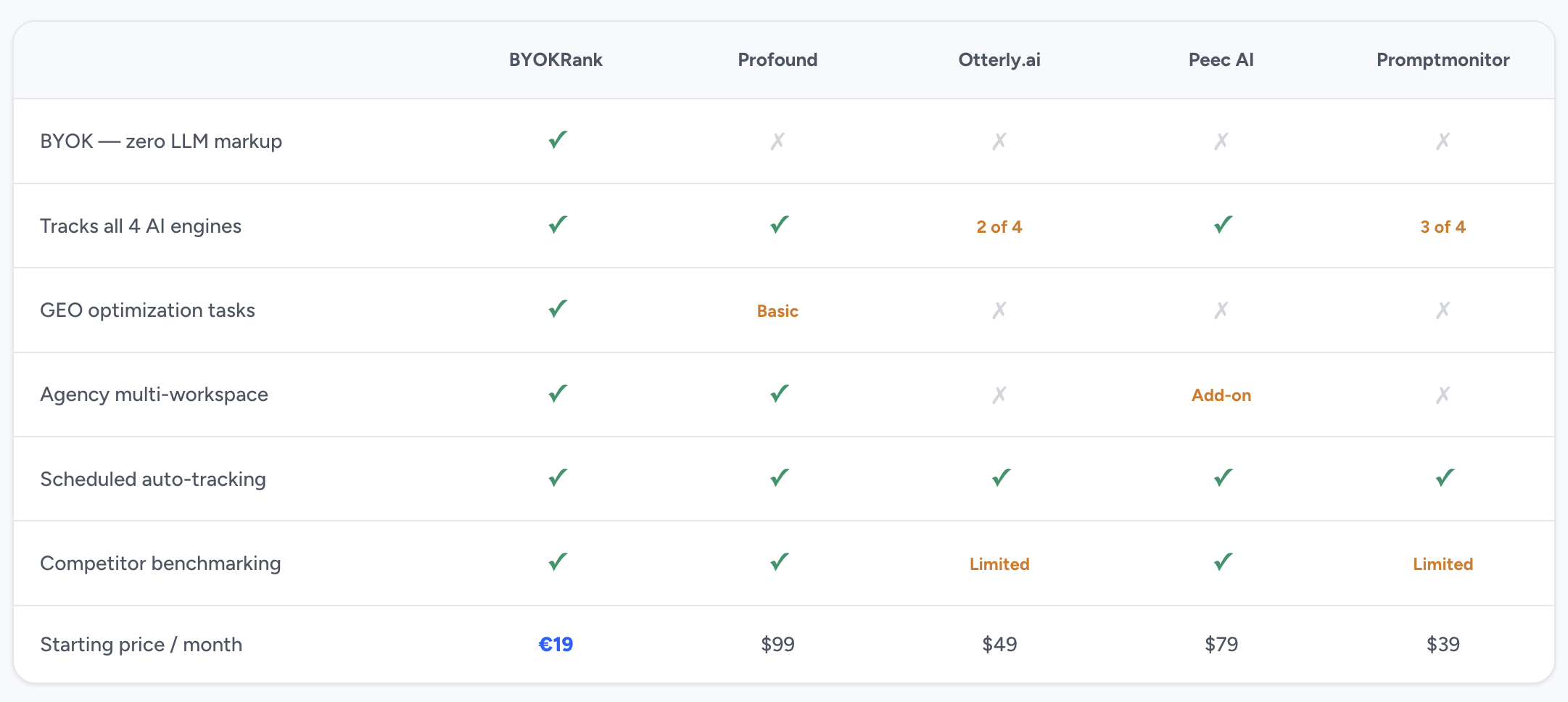Screen dimensions: 1568x702
Task: Click Promptmonitor's Limited benchmarking label
Action: [1443, 564]
